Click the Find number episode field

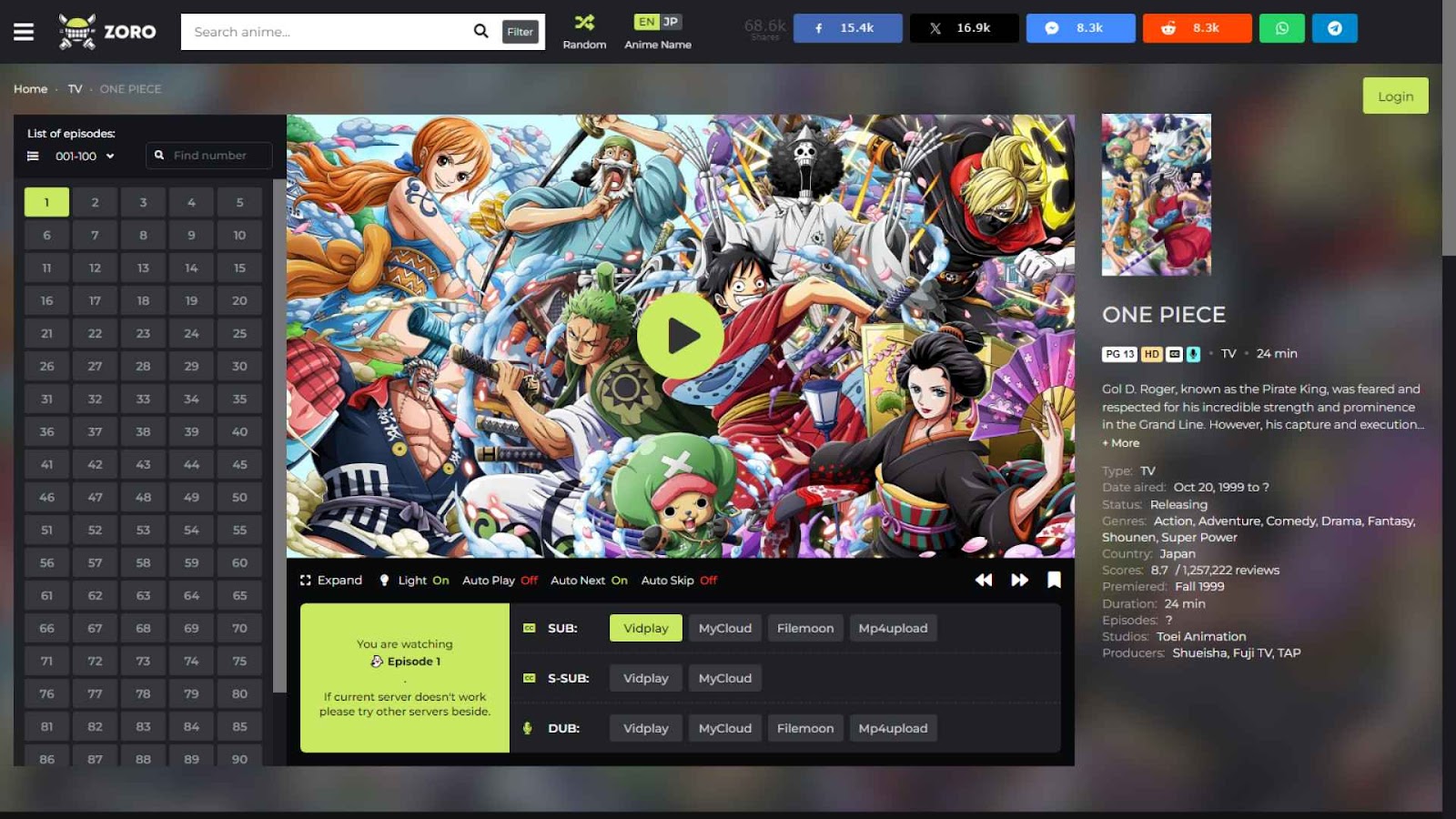(x=209, y=156)
